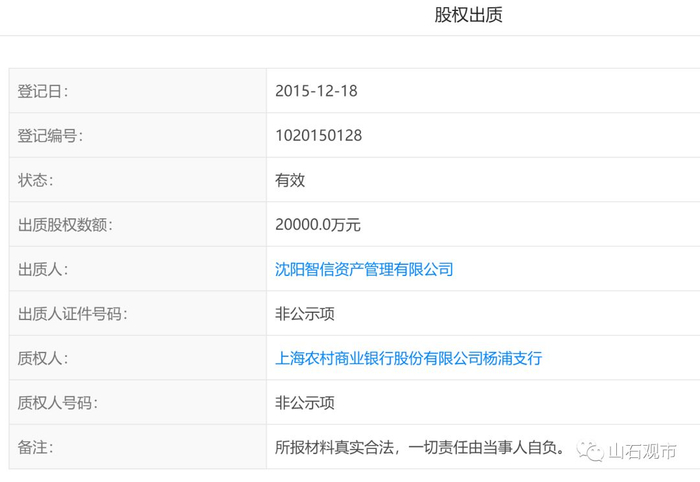This screenshot has width=700, height=482.
Task: Click the 备注 label
Action: pos(35,447)
